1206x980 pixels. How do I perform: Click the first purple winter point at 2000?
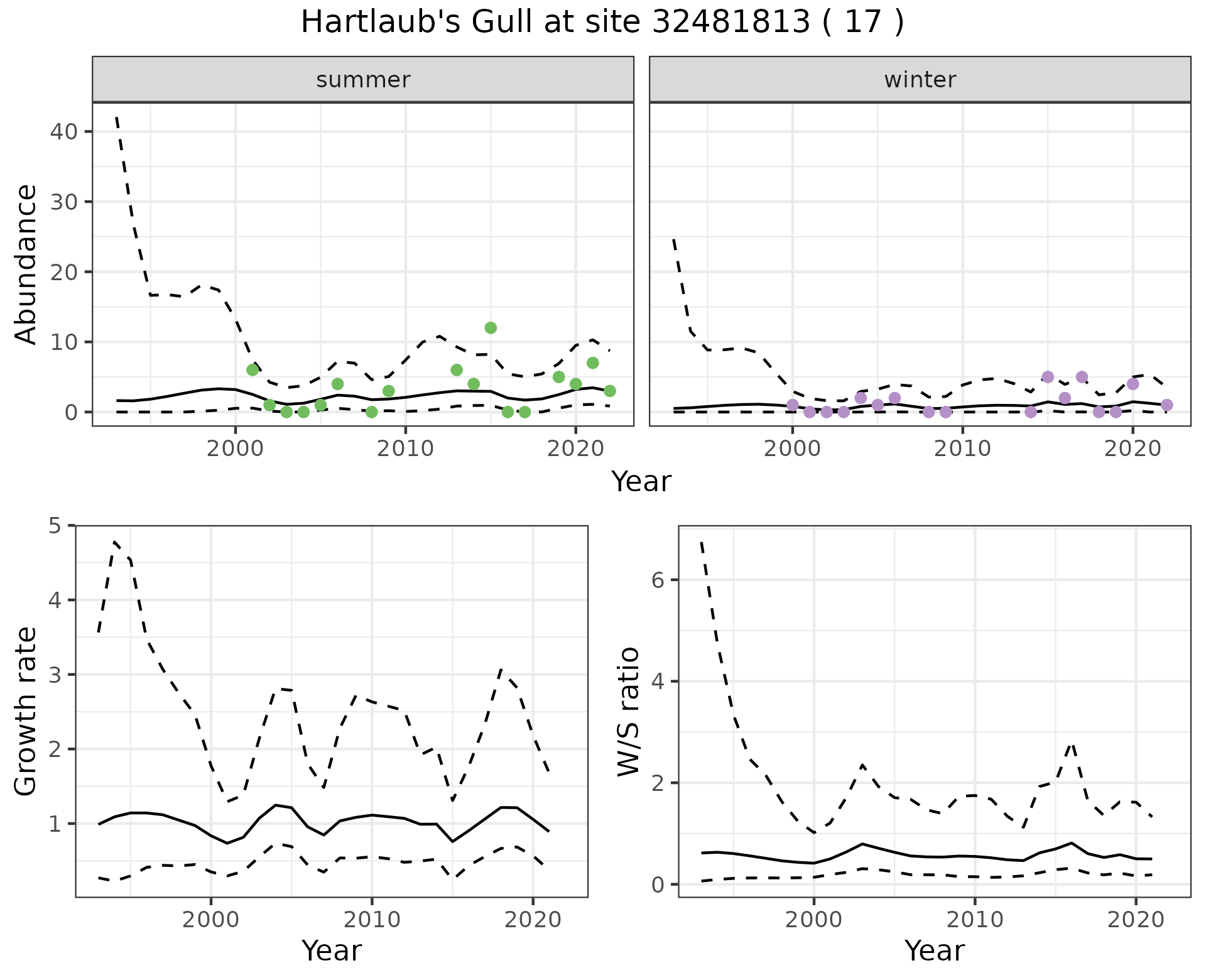pyautogui.click(x=793, y=405)
